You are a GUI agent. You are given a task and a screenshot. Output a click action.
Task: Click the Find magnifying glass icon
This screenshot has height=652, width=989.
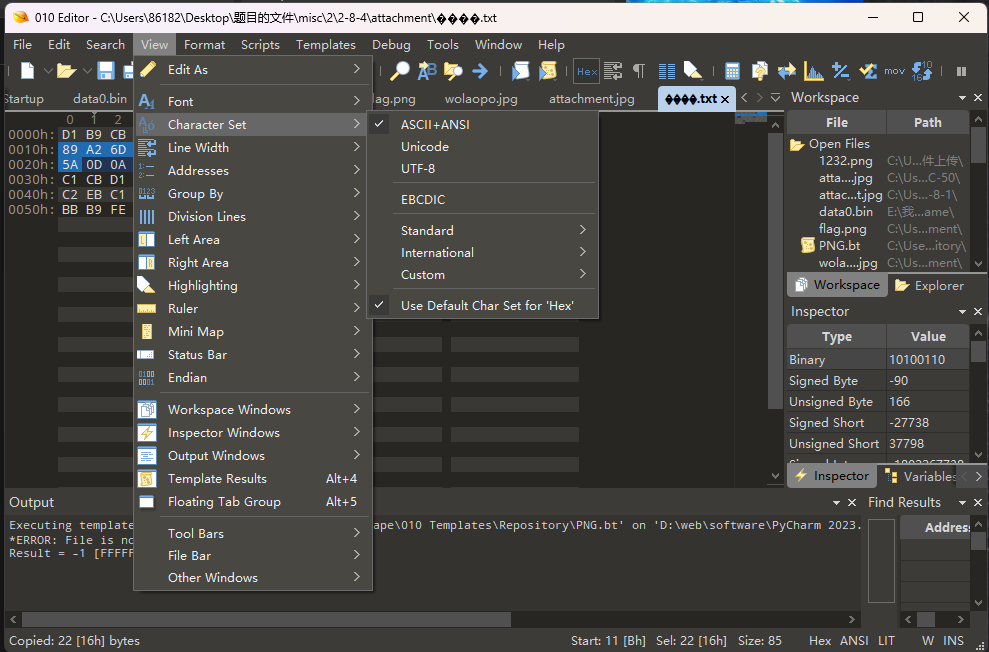(x=399, y=71)
